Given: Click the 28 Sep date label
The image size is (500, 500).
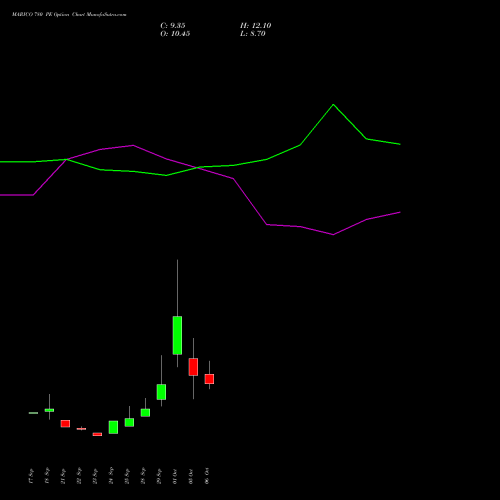Looking at the screenshot, I should (143, 476).
